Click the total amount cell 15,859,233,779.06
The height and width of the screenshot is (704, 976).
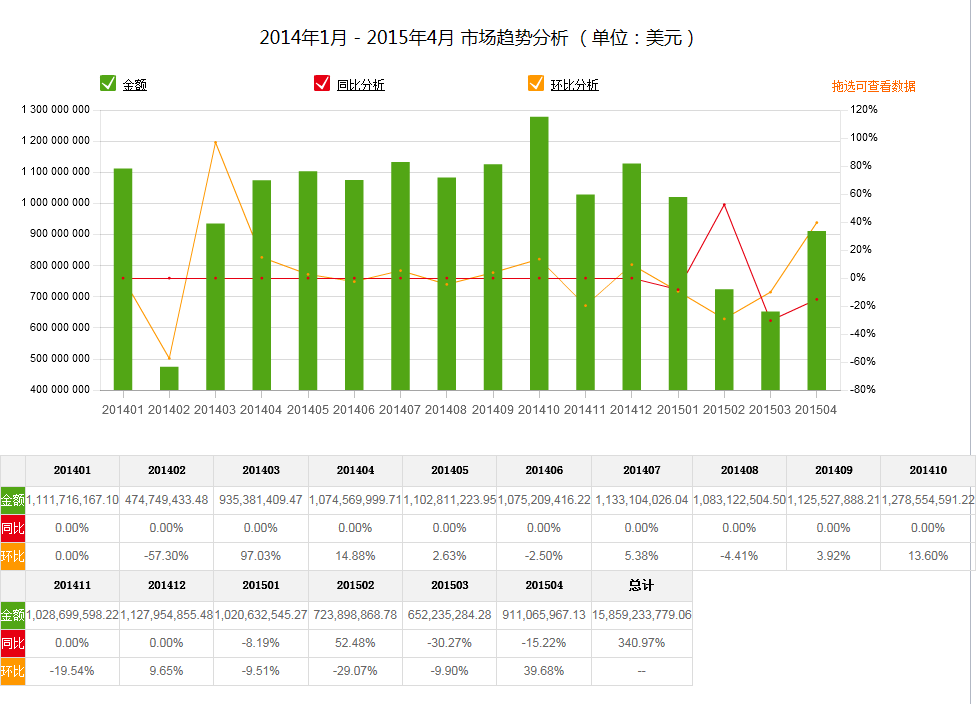click(x=641, y=615)
